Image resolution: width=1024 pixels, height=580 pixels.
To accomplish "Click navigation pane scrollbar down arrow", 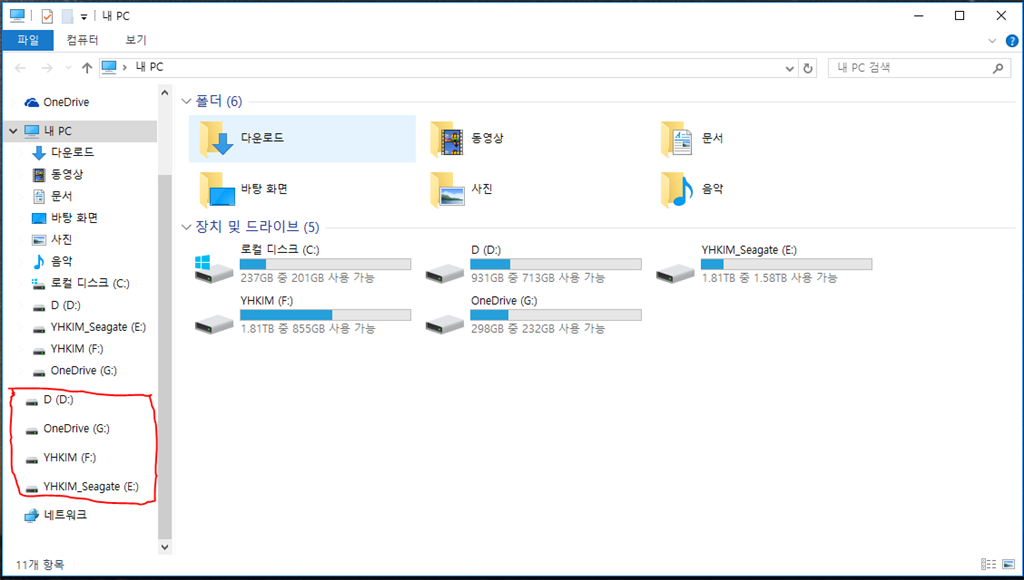I will [x=165, y=547].
